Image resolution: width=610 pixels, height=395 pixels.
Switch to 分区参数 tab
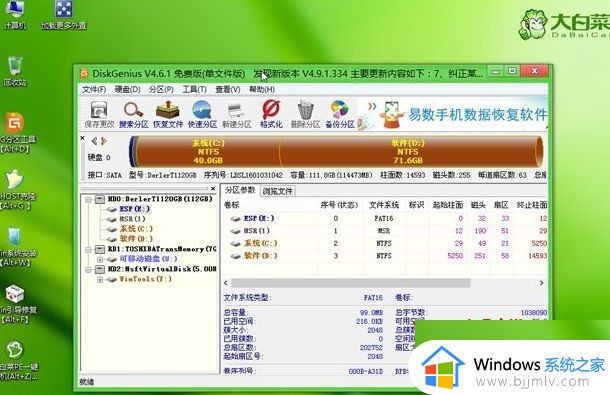click(x=240, y=190)
